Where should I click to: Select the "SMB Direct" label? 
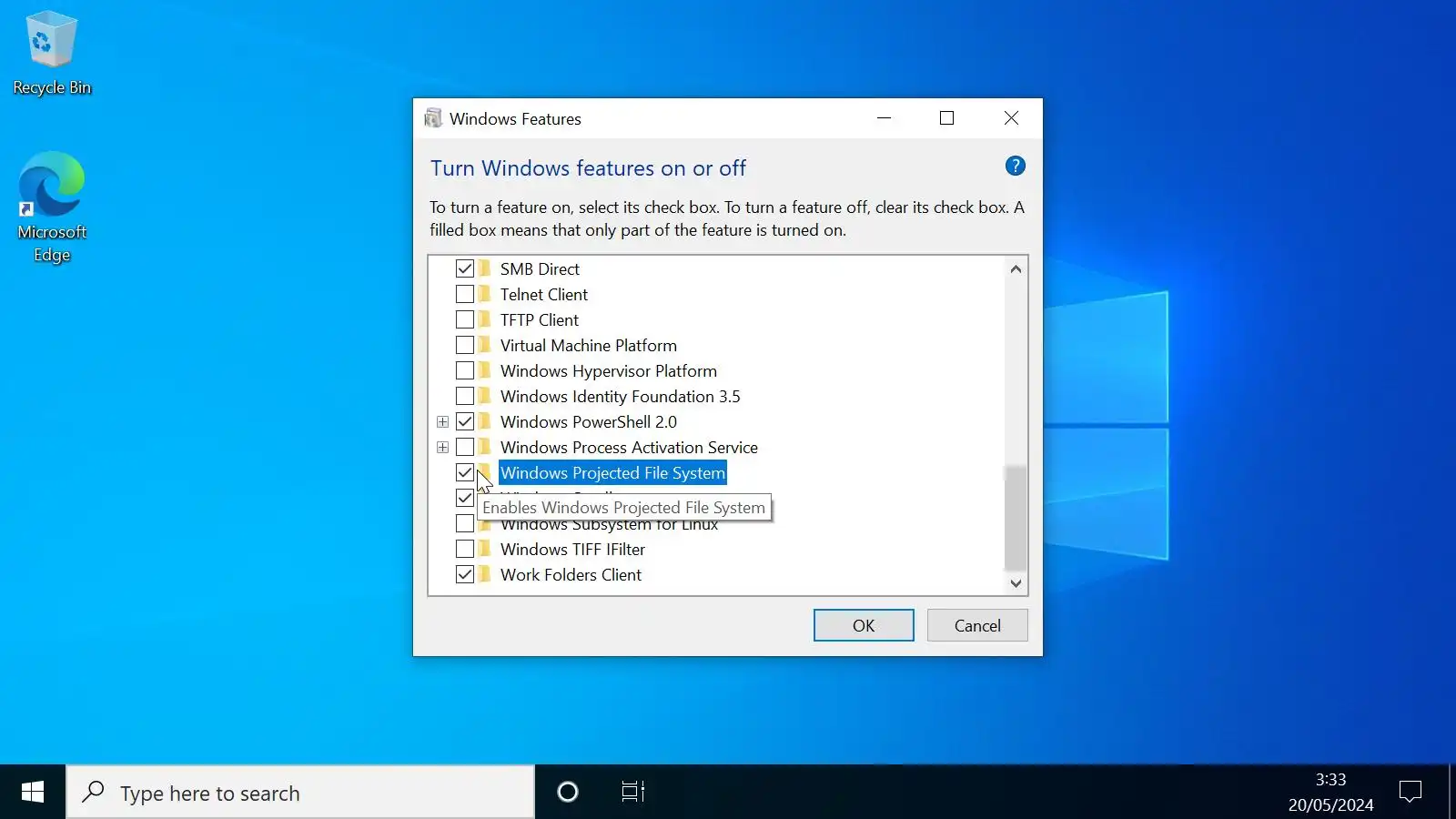coord(540,268)
